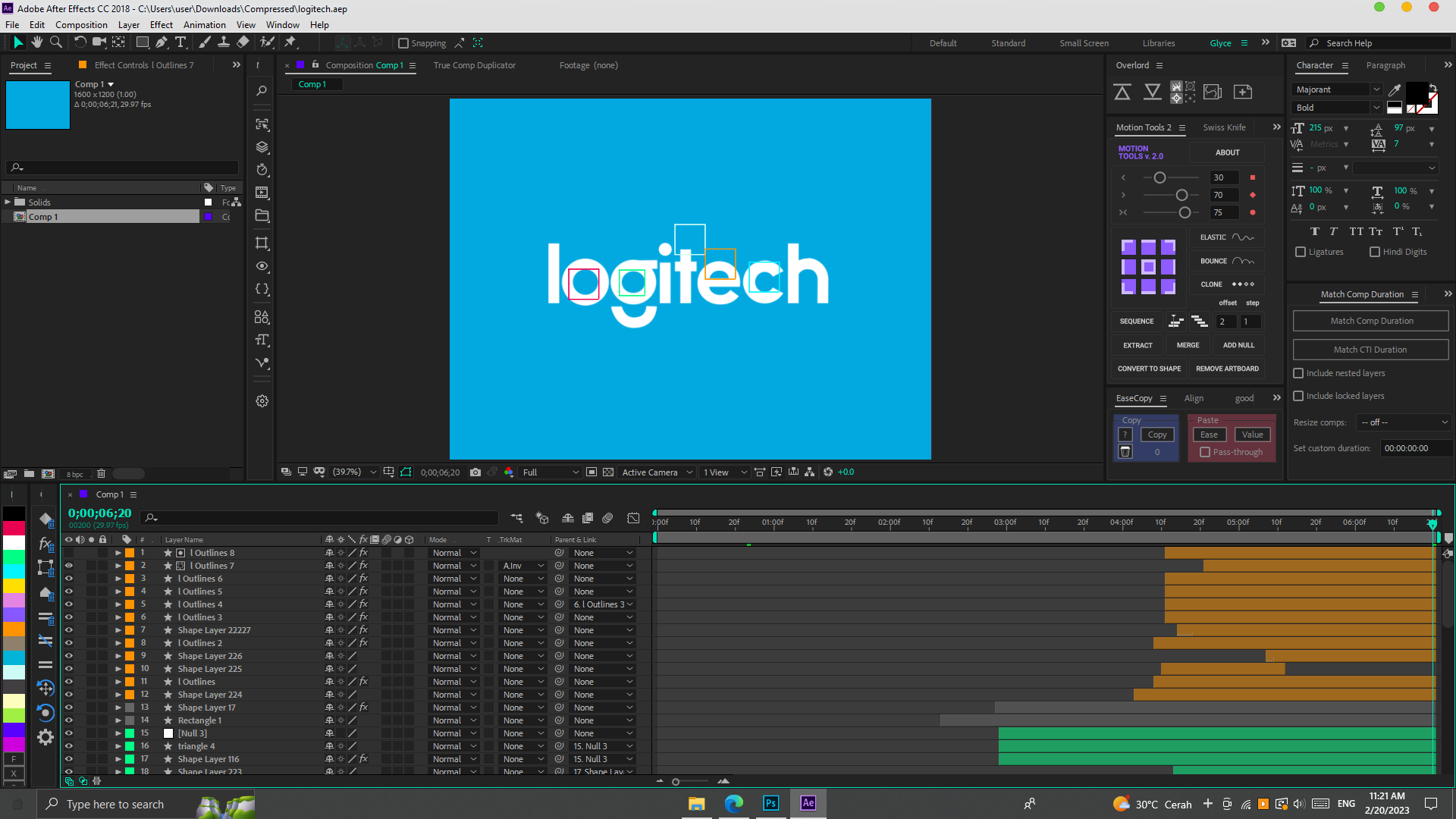1456x819 pixels.
Task: Hide the triangle 4 layer
Action: [x=69, y=746]
